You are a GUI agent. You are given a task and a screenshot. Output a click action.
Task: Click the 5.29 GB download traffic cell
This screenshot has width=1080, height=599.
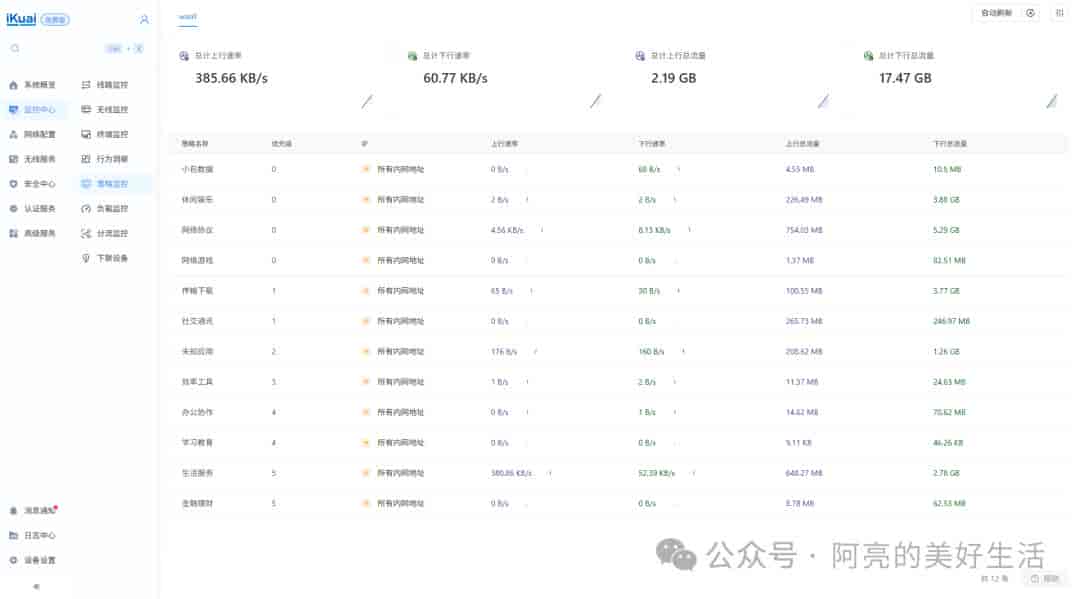(946, 230)
